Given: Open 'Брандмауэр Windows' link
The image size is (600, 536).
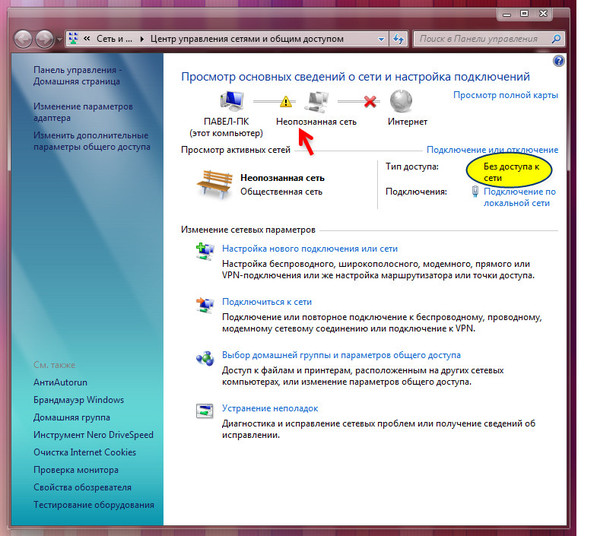Looking at the screenshot, I should tap(78, 400).
